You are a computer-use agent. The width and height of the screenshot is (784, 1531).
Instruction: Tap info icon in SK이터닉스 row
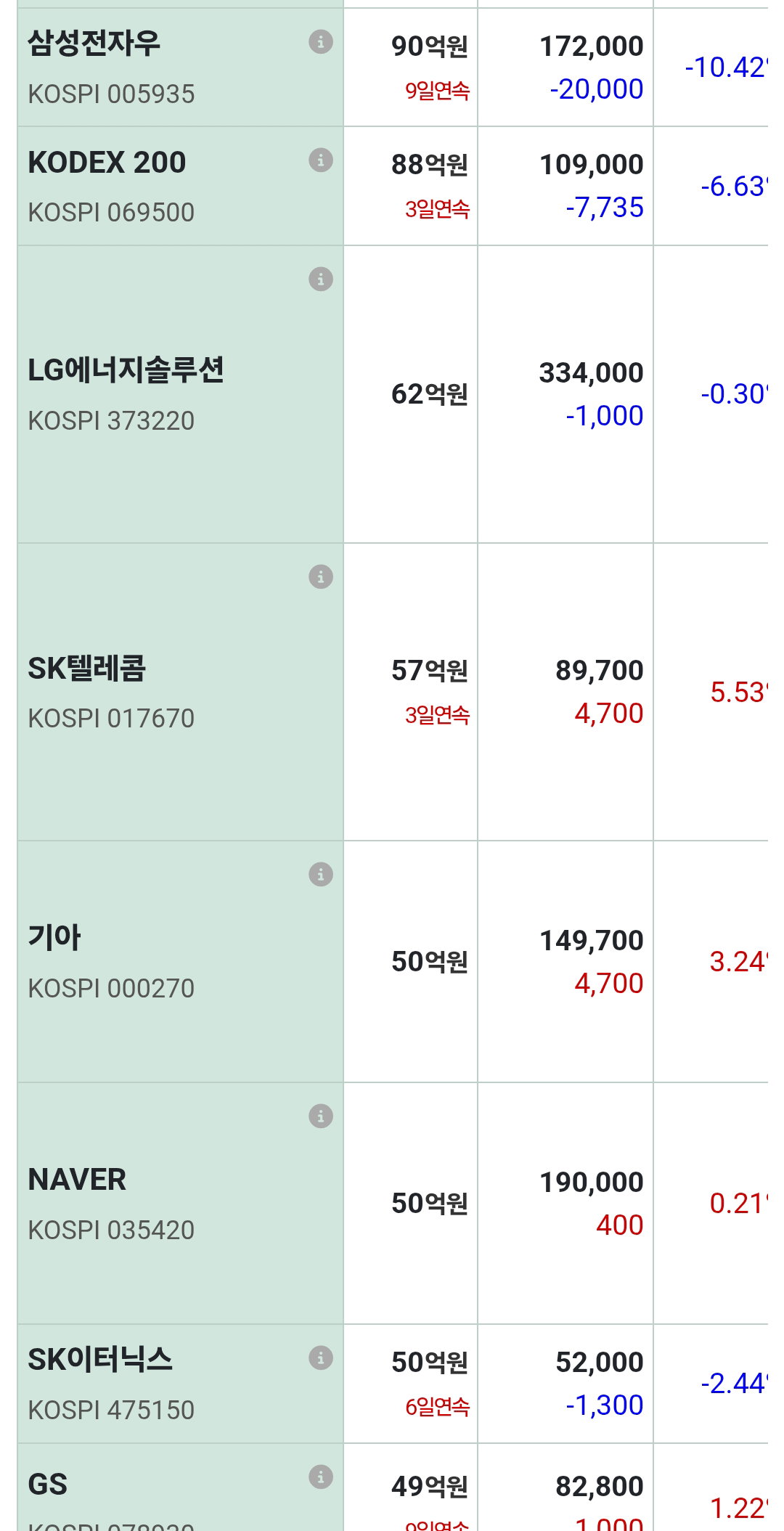click(x=321, y=1358)
